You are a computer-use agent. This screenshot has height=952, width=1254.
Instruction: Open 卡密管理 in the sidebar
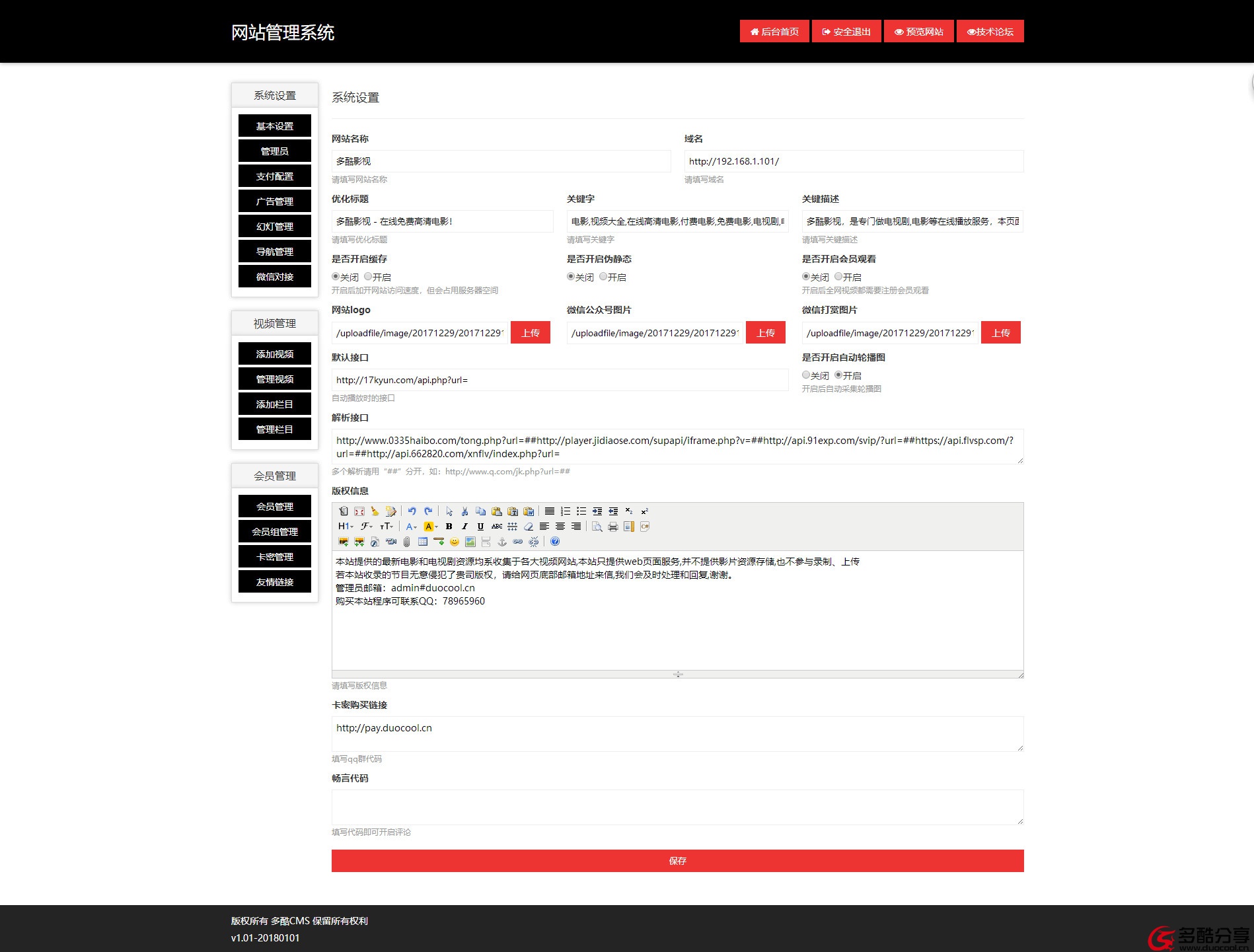point(275,557)
